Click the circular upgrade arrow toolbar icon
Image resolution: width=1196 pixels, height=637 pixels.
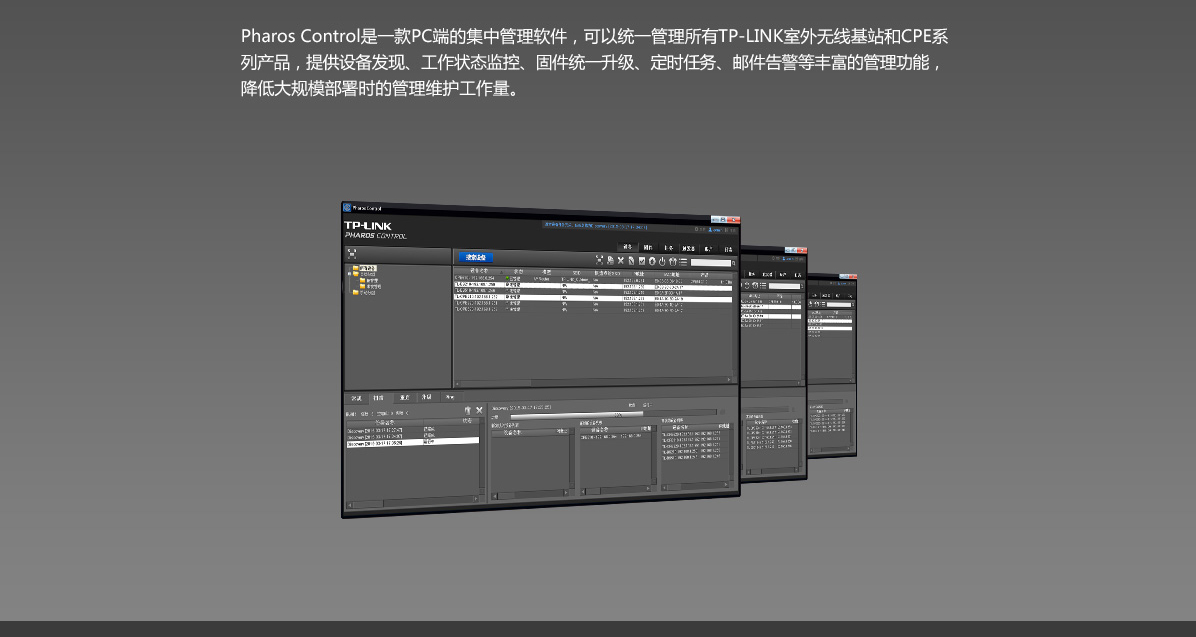point(652,262)
